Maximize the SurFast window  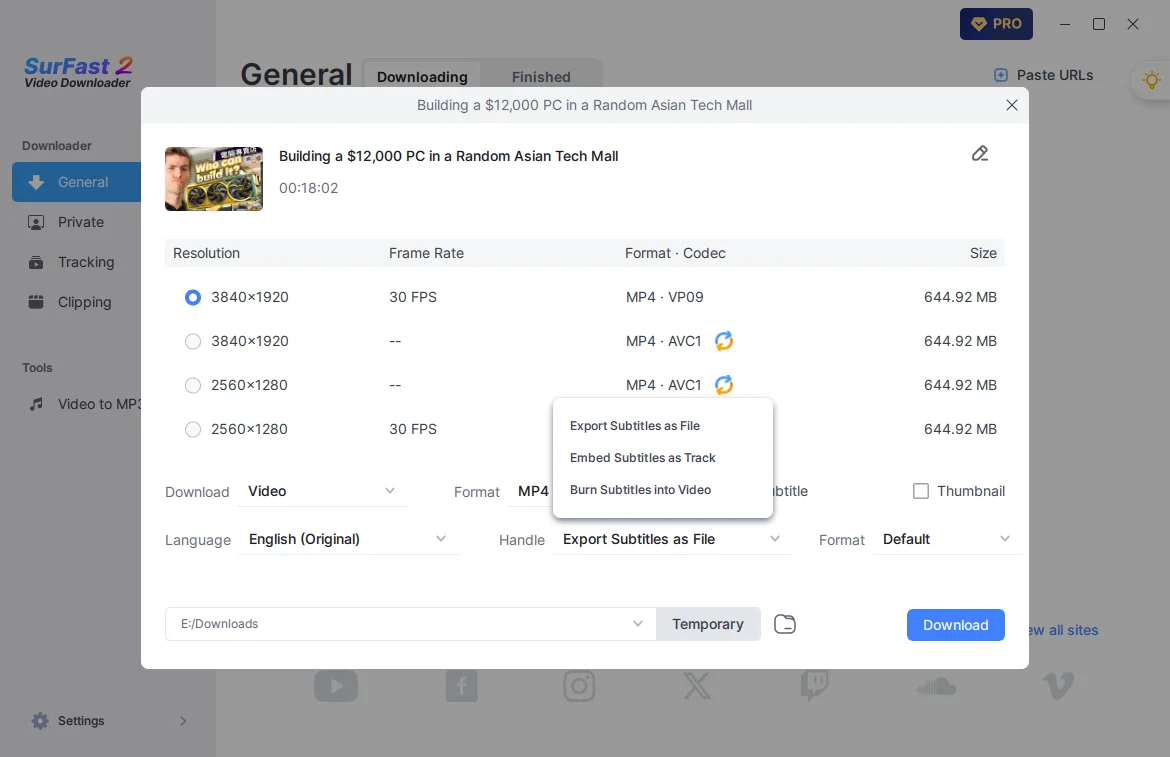coord(1098,25)
